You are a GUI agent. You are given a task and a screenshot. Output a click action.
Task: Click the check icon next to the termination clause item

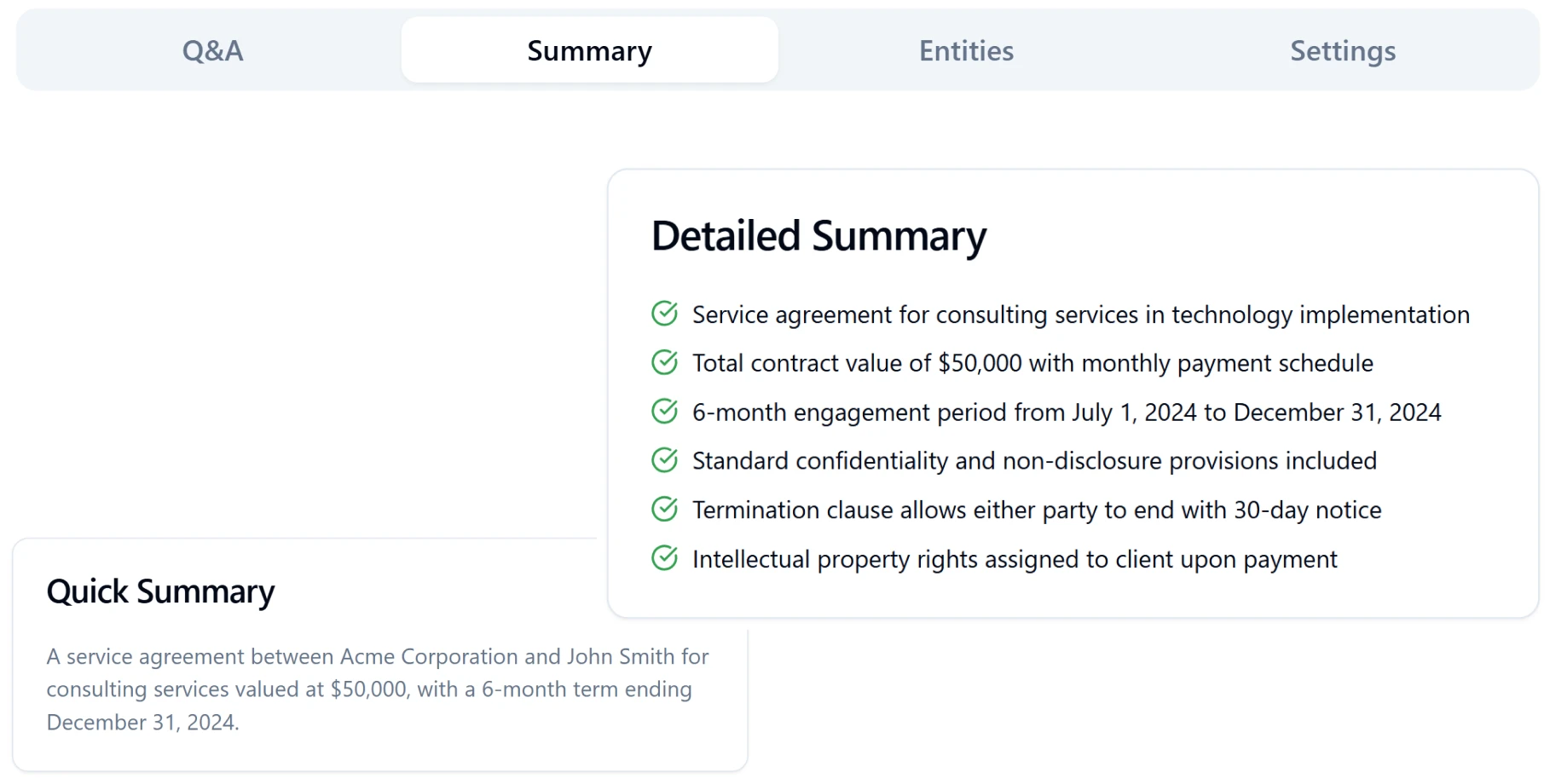[665, 509]
